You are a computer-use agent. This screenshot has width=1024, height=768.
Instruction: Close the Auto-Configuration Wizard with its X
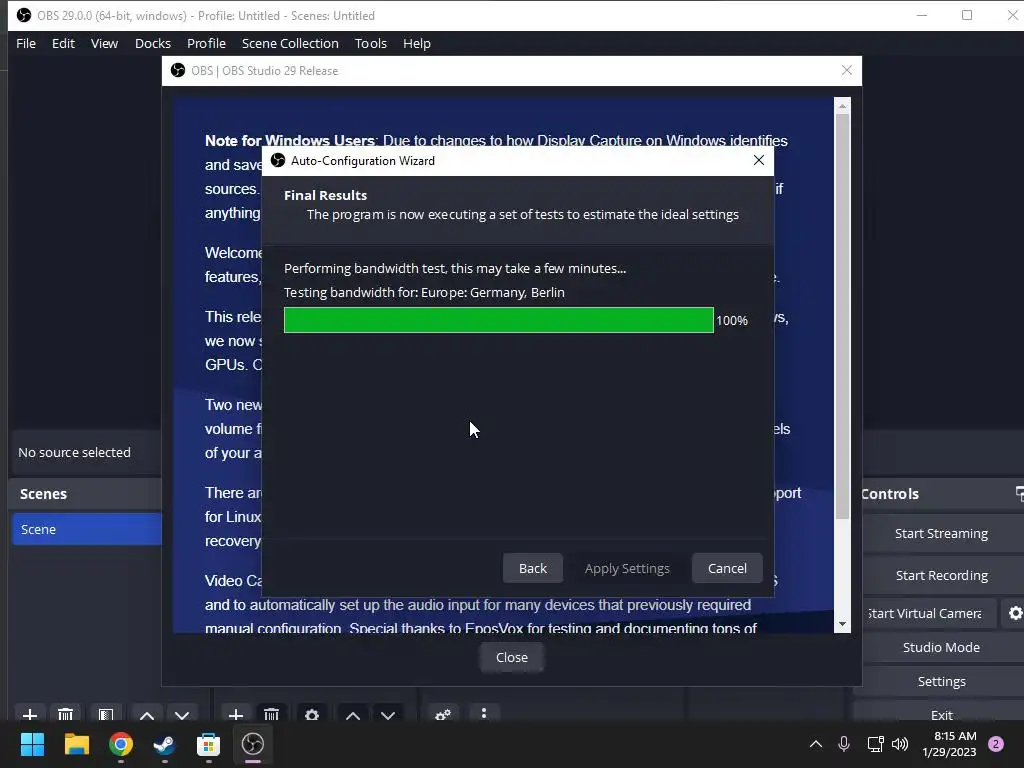[758, 160]
